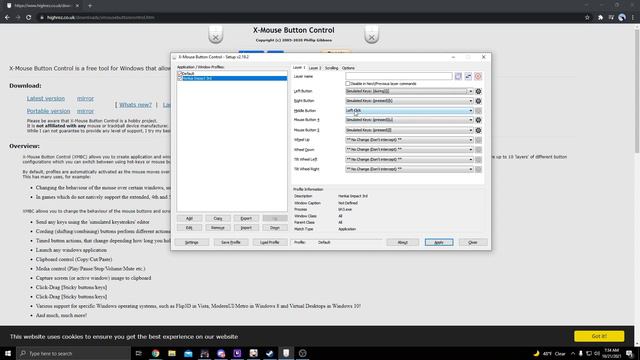Open File Explorer from the taskbar

click(172, 353)
